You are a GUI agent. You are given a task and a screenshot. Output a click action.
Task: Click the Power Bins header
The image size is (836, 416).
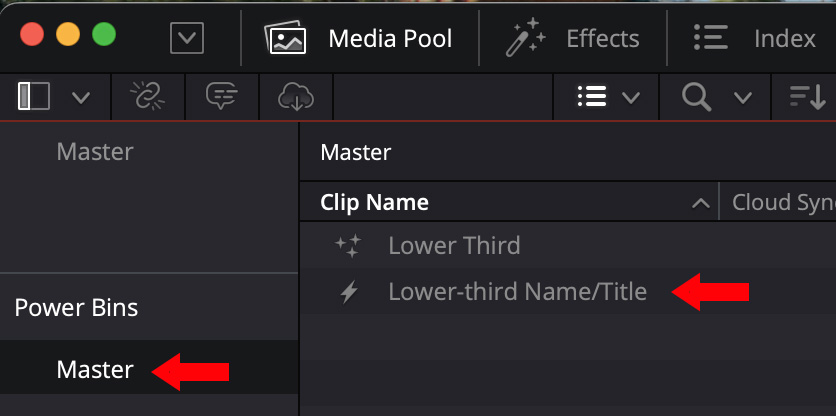click(76, 307)
